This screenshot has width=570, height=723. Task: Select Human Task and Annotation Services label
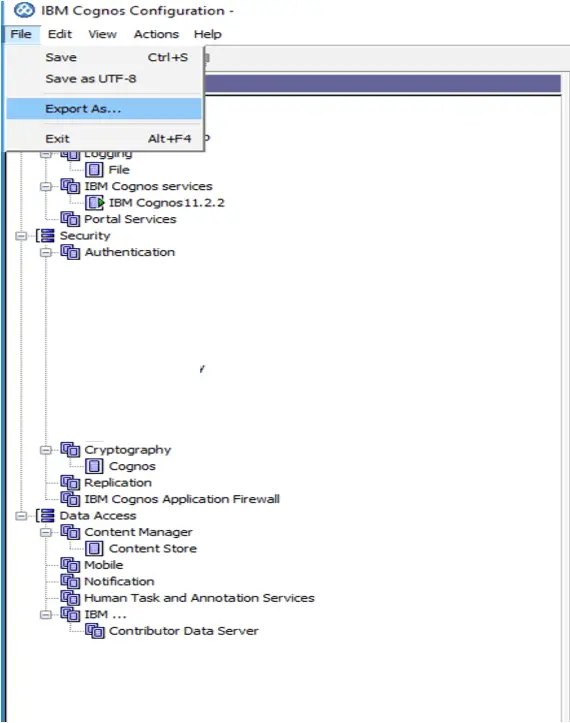point(199,598)
